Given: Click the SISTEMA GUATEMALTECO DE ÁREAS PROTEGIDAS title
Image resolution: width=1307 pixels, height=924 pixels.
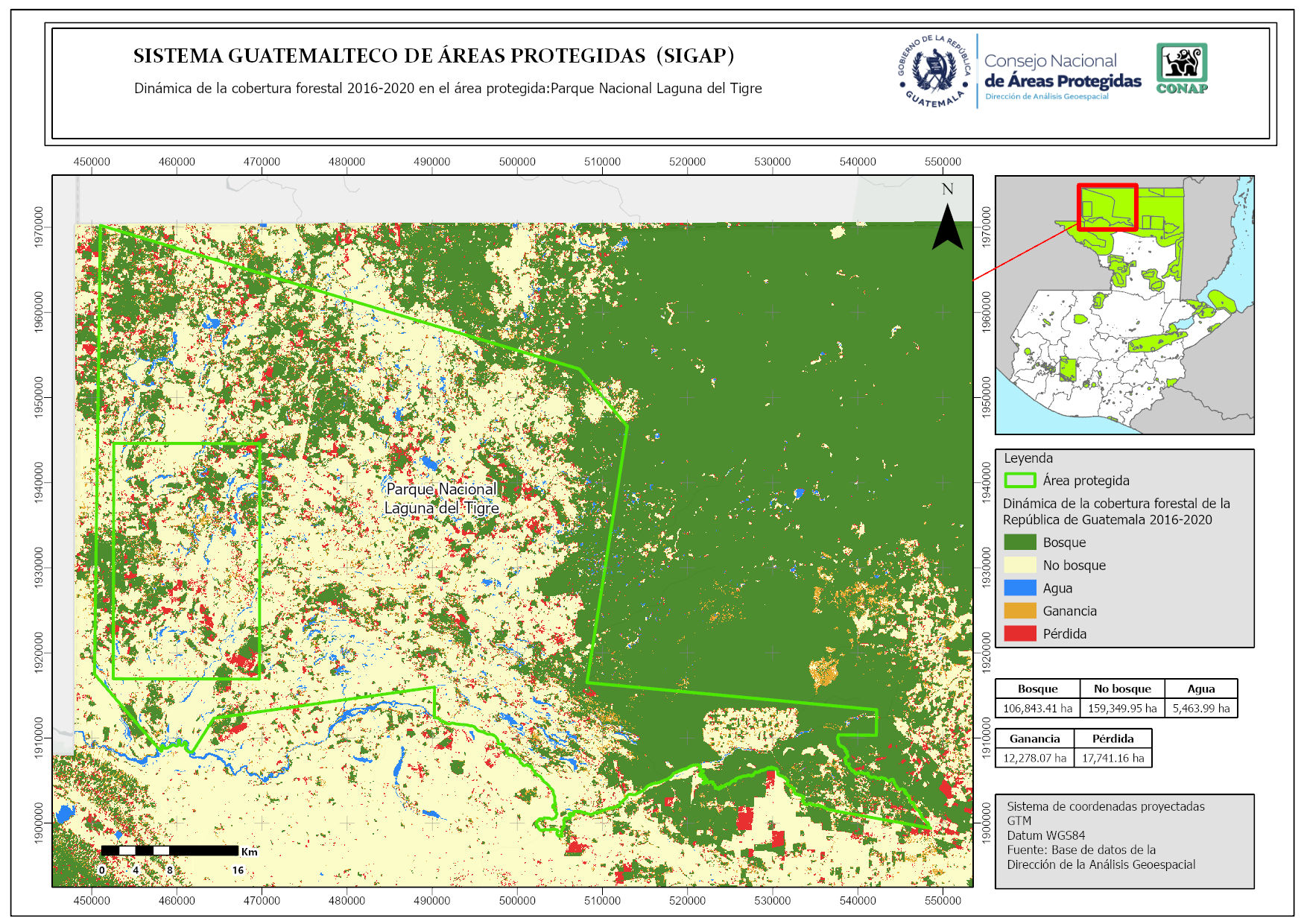Looking at the screenshot, I should click(x=434, y=56).
